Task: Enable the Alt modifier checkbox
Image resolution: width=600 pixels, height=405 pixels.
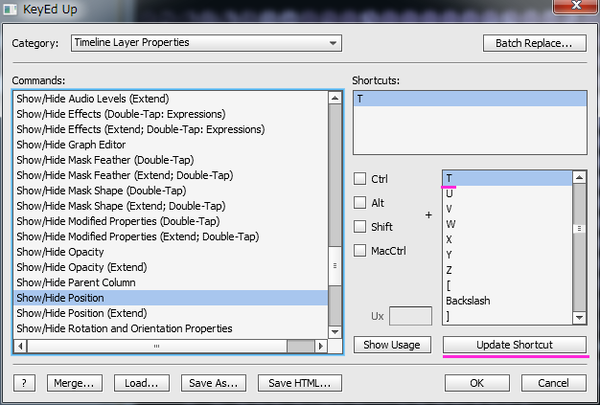Action: [360, 202]
